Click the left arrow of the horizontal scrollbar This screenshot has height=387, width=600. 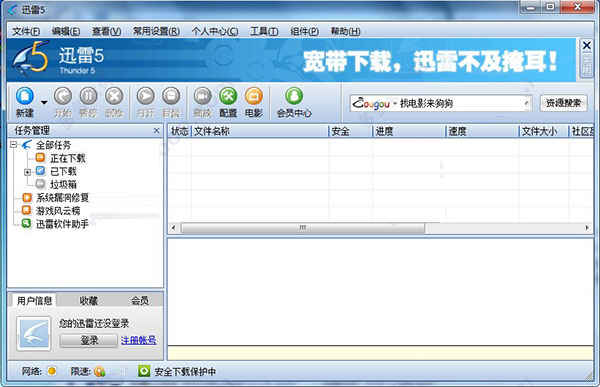point(174,228)
